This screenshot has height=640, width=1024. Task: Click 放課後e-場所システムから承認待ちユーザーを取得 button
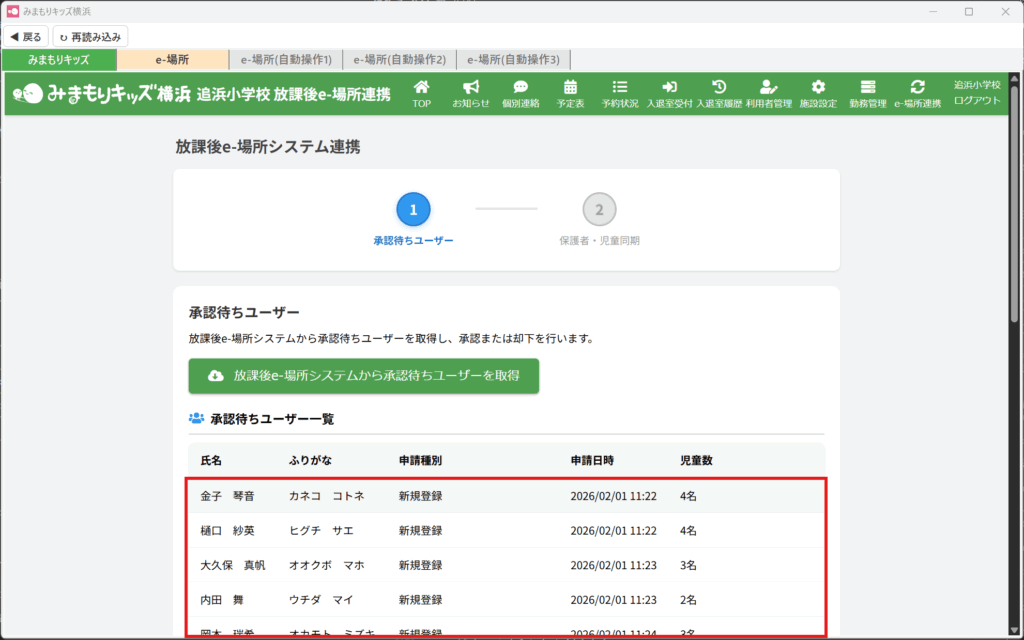pyautogui.click(x=364, y=376)
